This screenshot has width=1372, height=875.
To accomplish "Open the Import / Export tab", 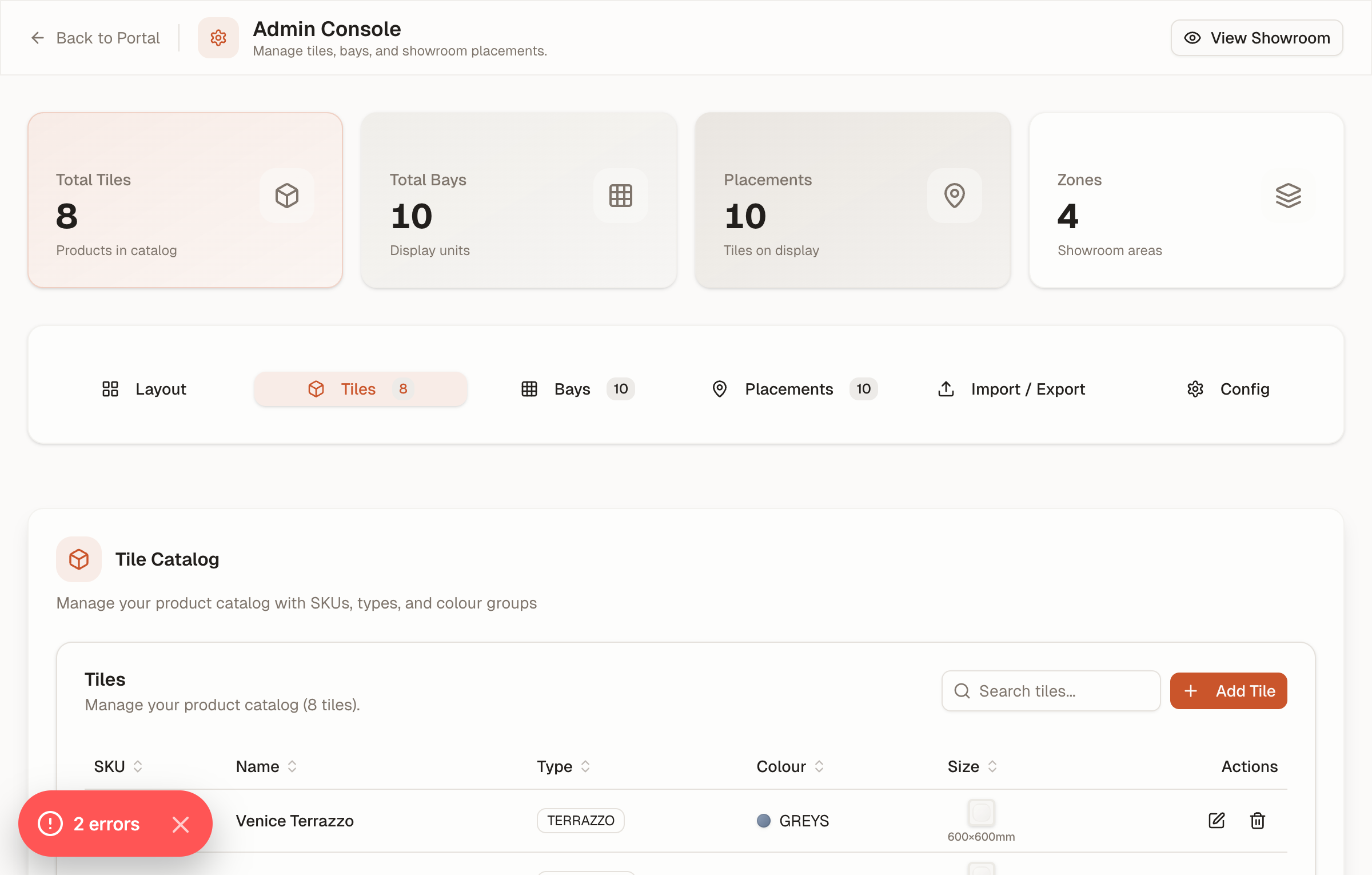I will point(1028,389).
